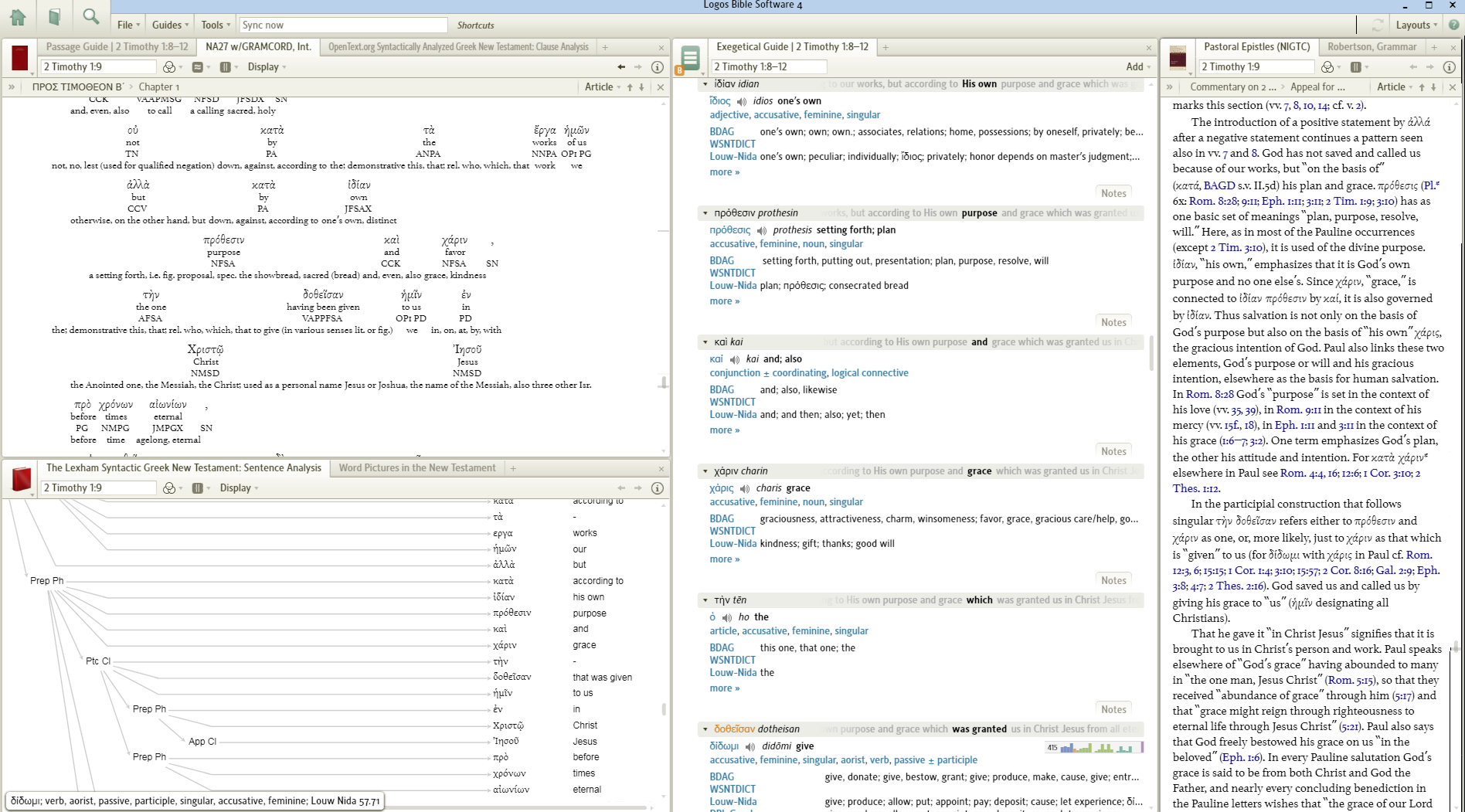This screenshot has height=812, width=1465.
Task: Open the Add dropdown in Exegetical Guide
Action: tap(1138, 67)
